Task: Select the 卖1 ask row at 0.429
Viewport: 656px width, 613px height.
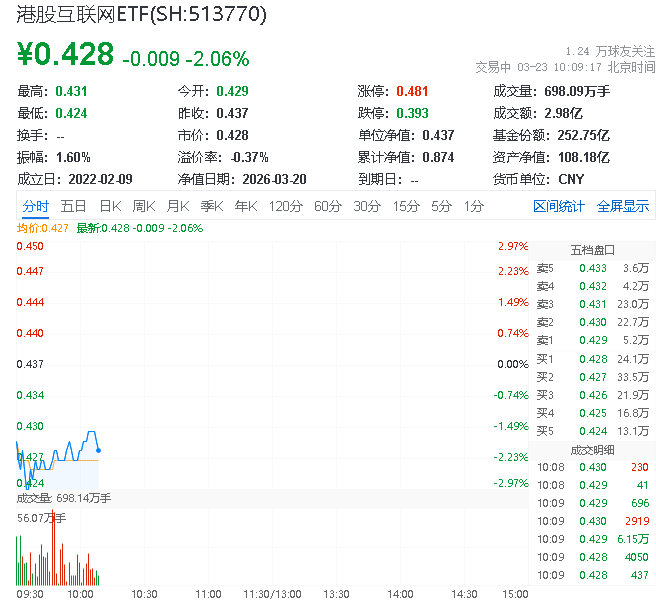Action: tap(592, 340)
